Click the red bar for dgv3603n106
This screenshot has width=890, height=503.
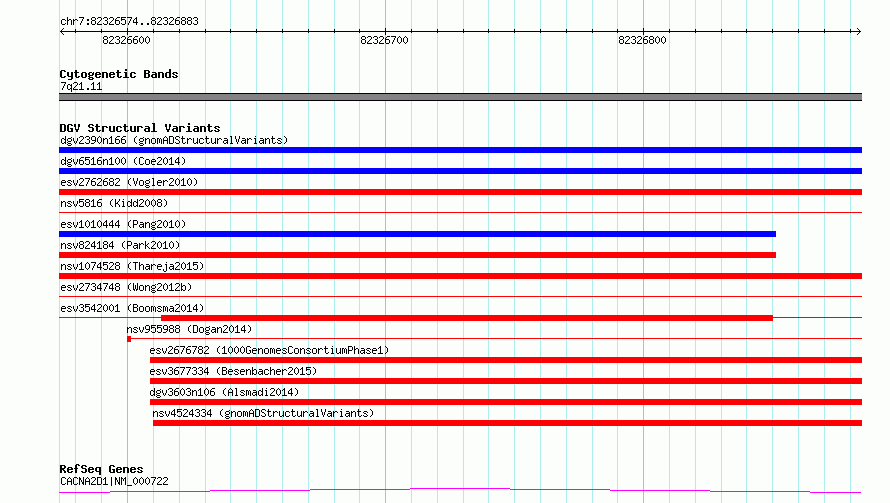pyautogui.click(x=506, y=402)
